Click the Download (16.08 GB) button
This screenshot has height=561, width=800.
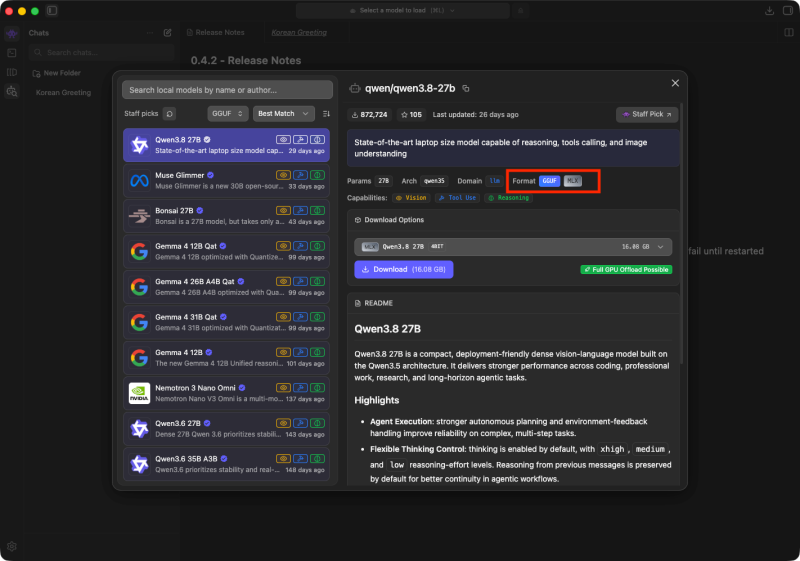click(x=404, y=269)
